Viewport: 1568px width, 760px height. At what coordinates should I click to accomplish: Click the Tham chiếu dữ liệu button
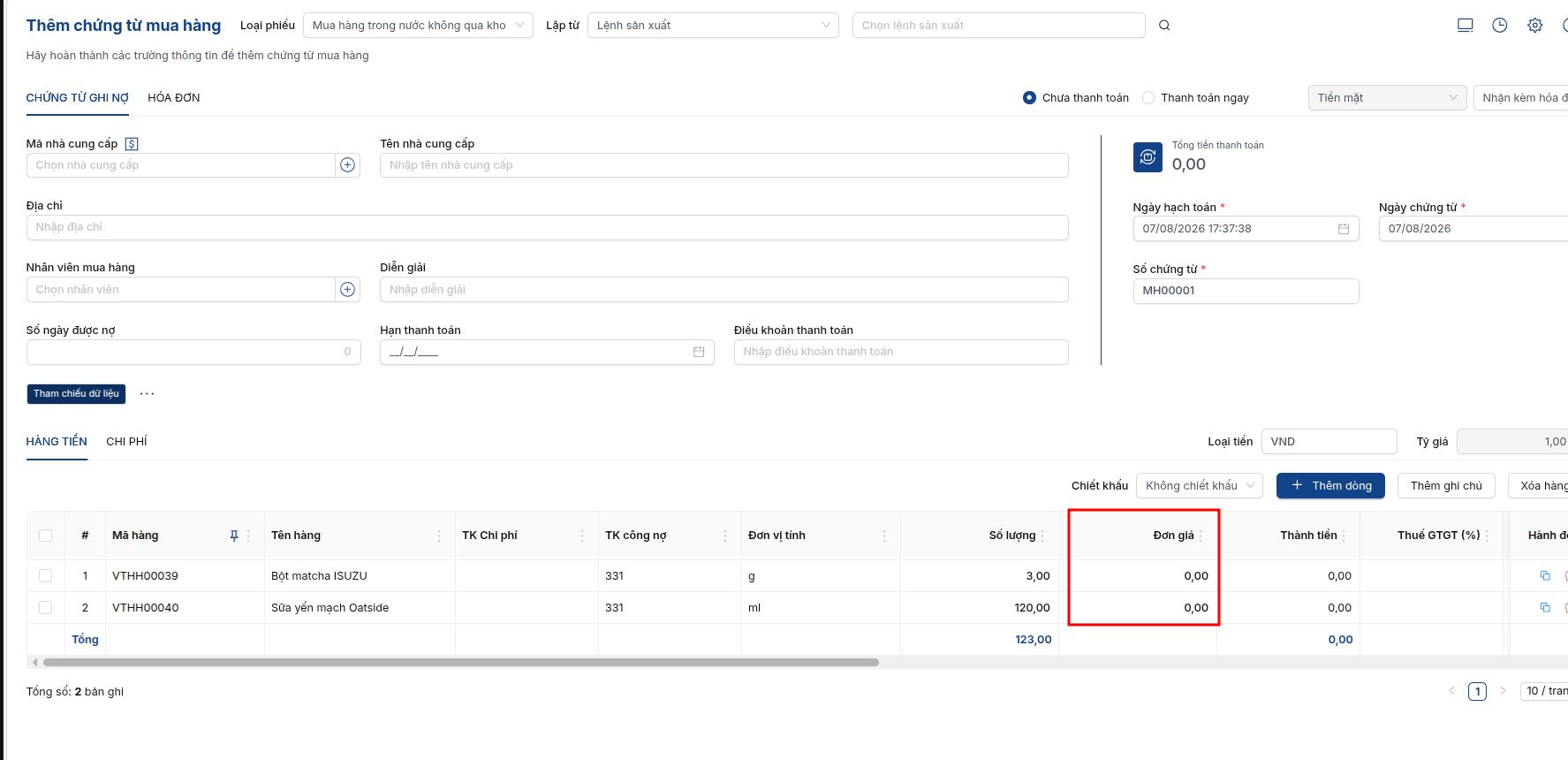click(x=76, y=394)
